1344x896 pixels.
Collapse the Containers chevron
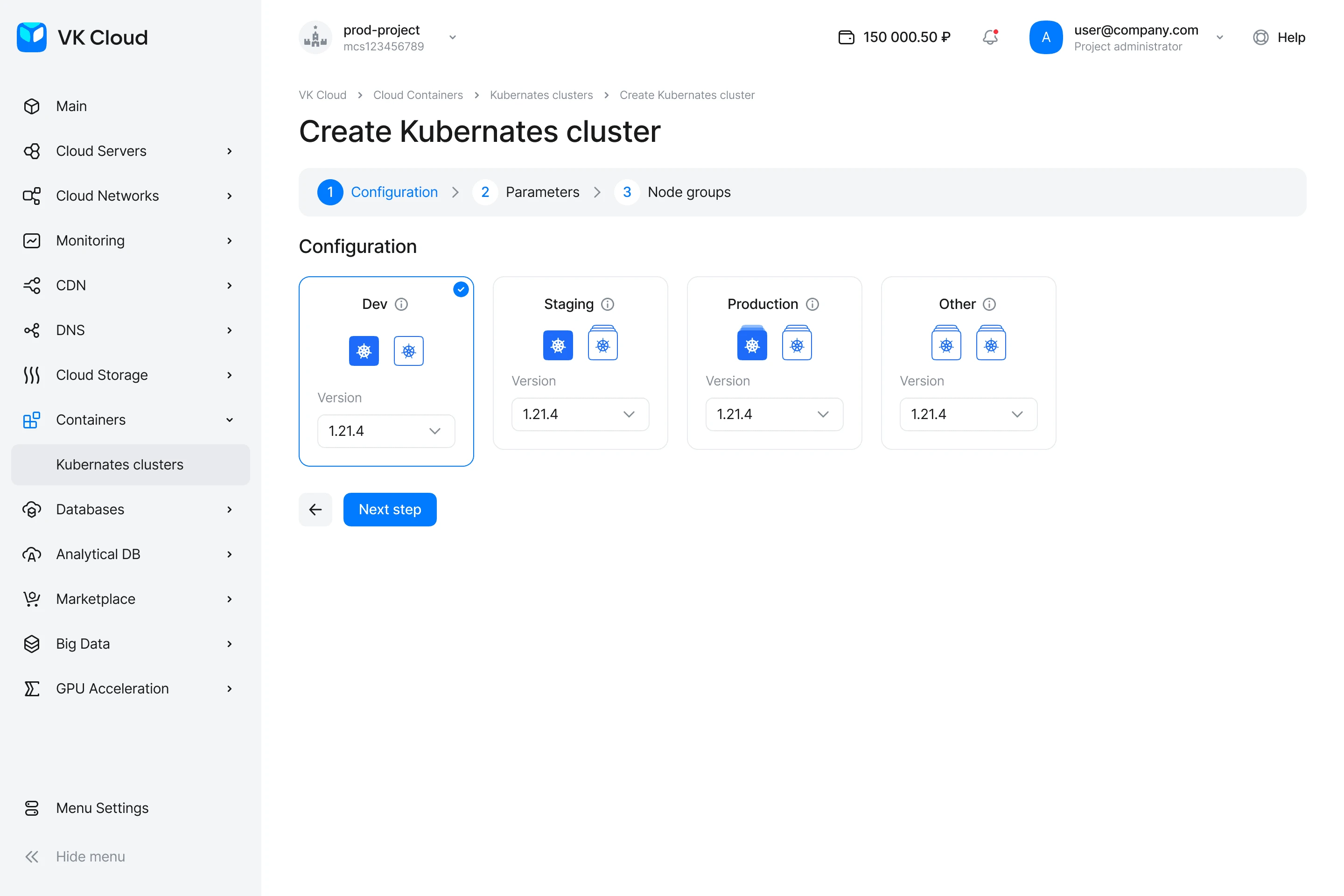point(230,420)
